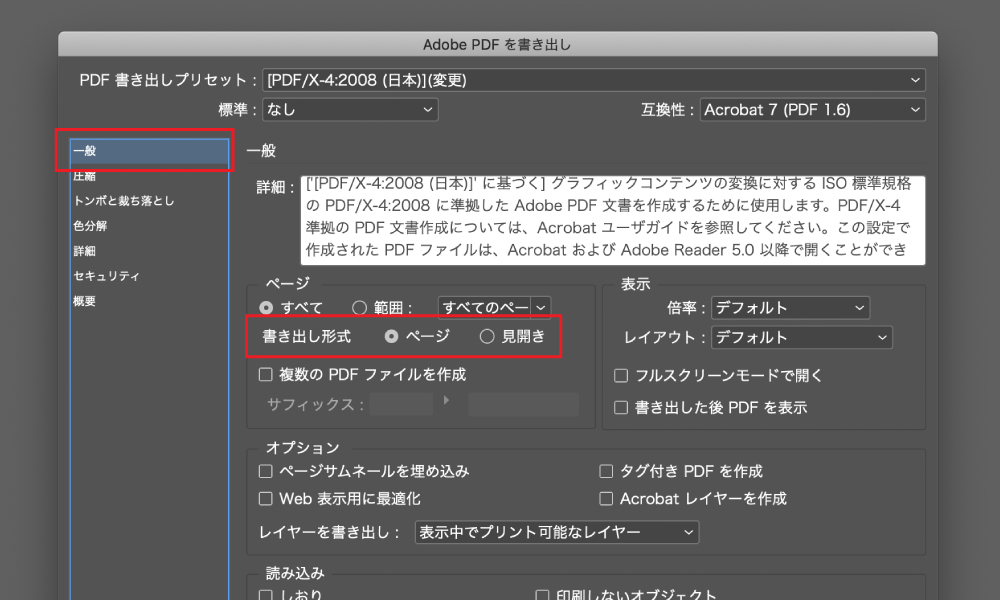Open the レイアウト dropdown
The image size is (1000, 600).
pos(802,337)
